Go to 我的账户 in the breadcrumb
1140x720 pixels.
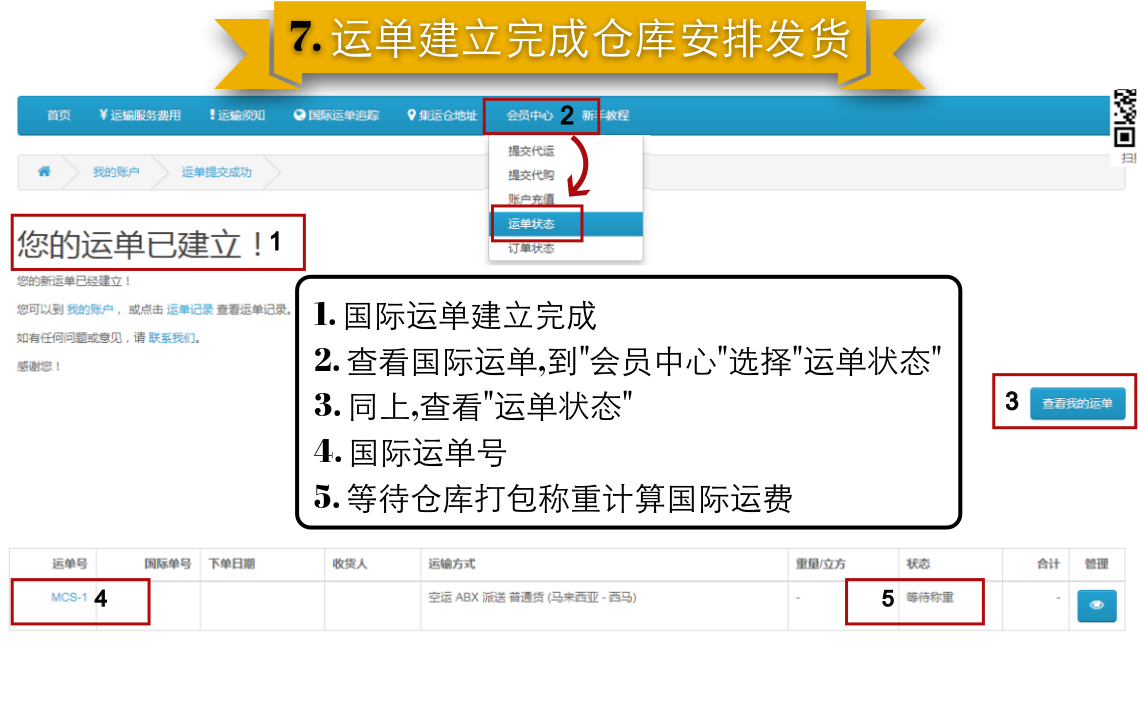[x=116, y=172]
